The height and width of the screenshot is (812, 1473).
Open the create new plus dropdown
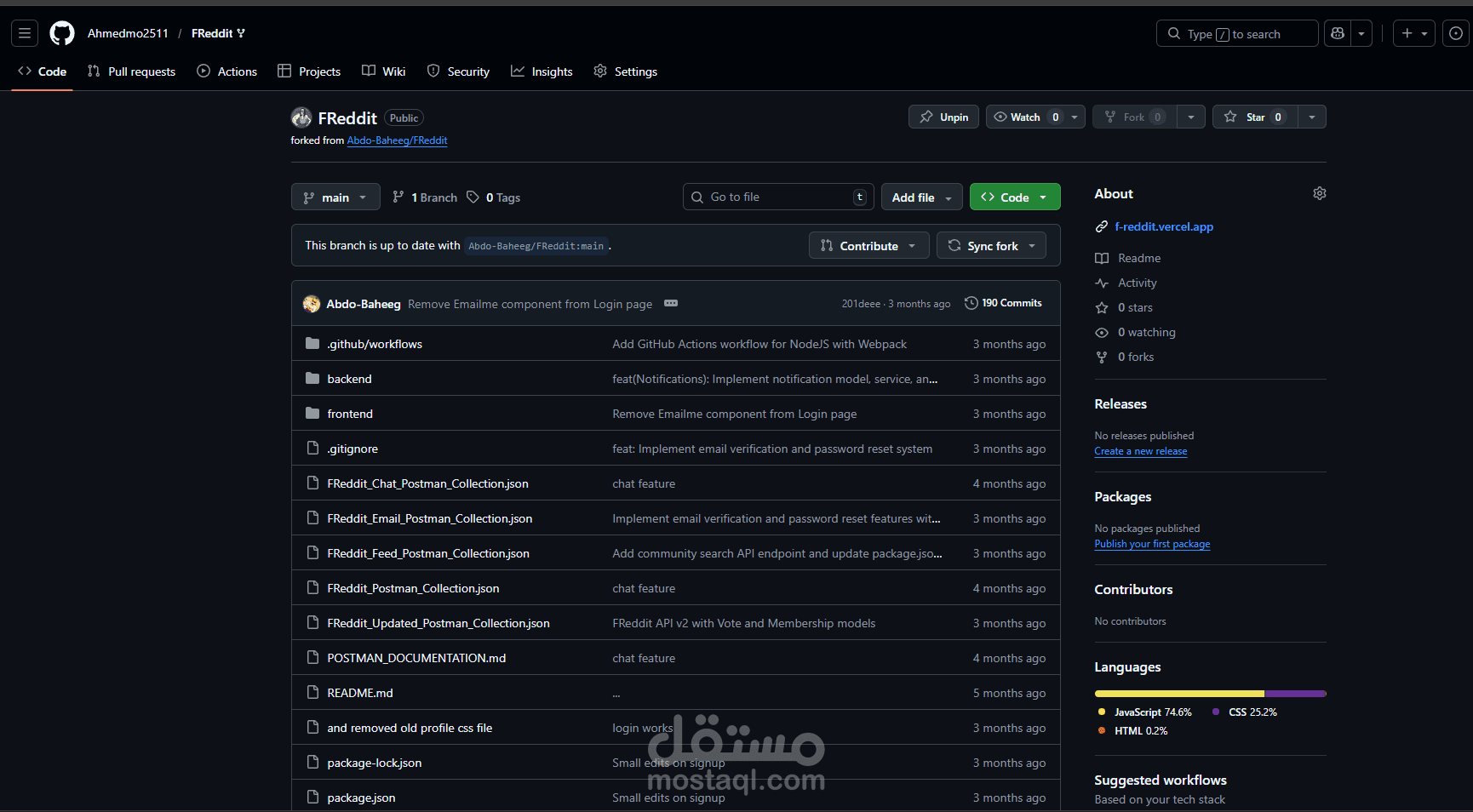1414,33
